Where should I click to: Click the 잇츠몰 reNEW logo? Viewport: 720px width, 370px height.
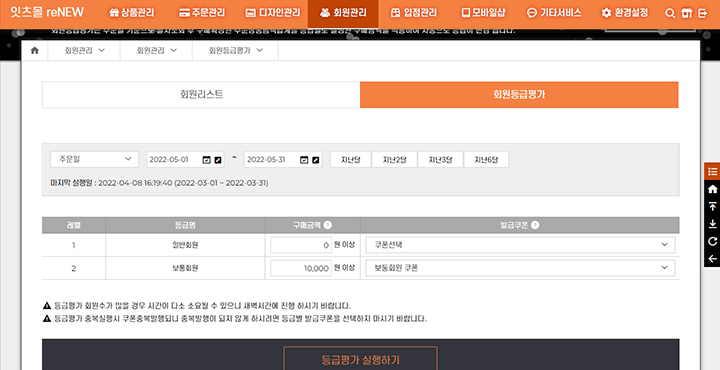(x=47, y=12)
